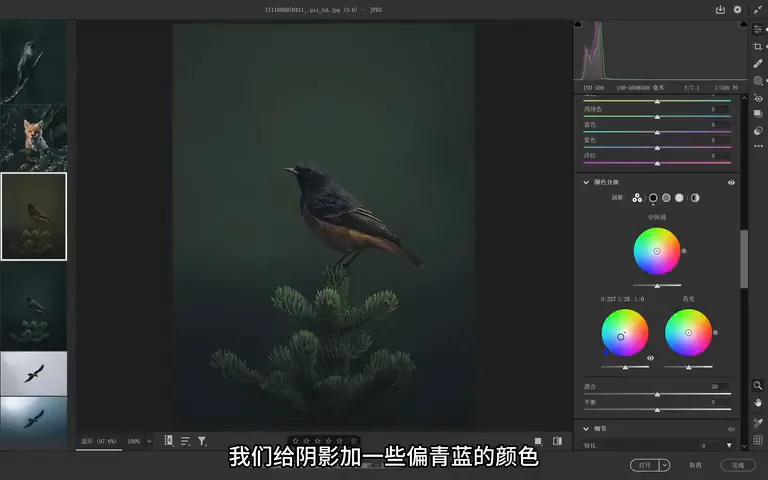The height and width of the screenshot is (480, 768).
Task: Toggle the shadows wheel eye preview
Action: coord(650,358)
